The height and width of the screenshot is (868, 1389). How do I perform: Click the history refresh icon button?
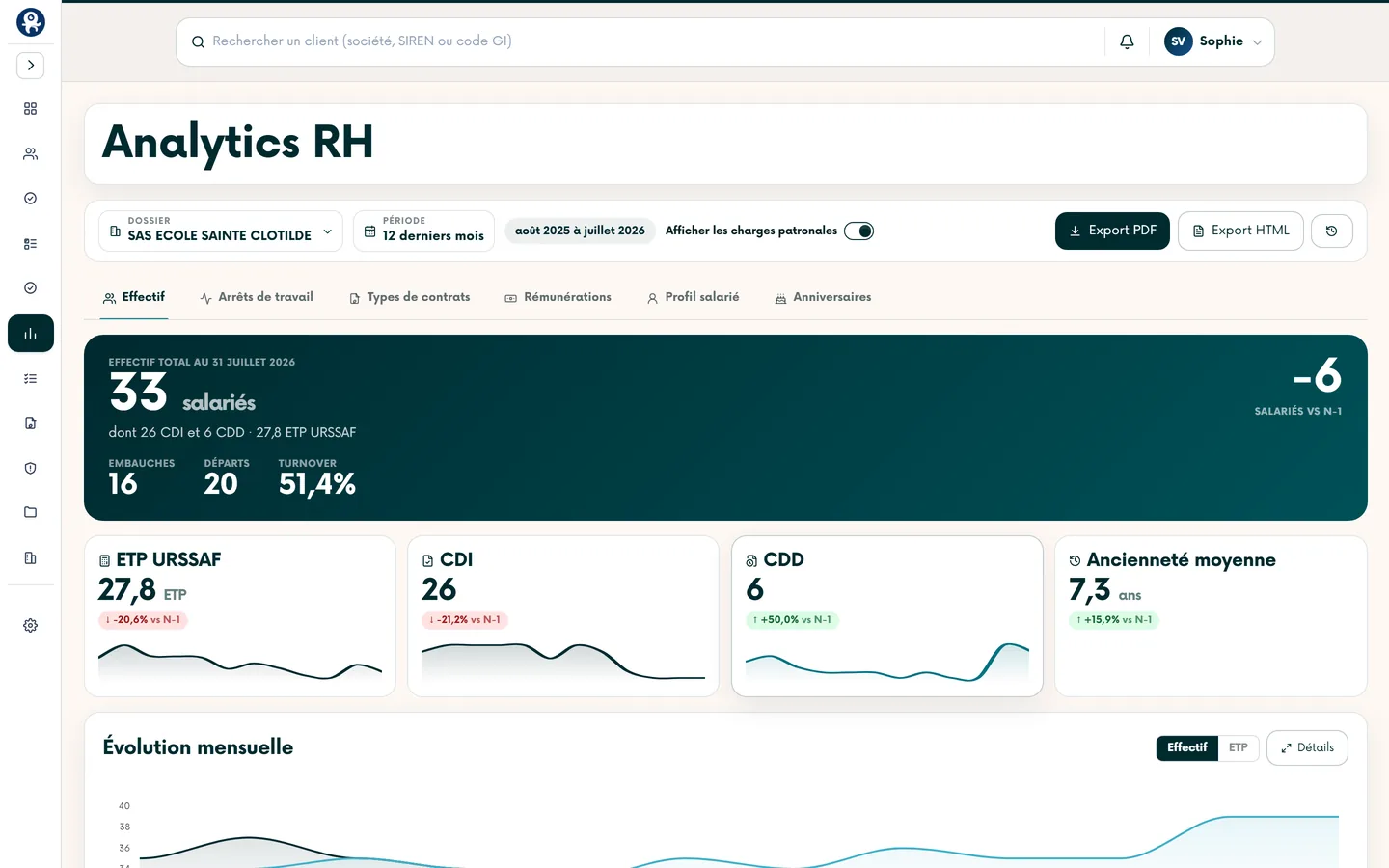[1331, 231]
